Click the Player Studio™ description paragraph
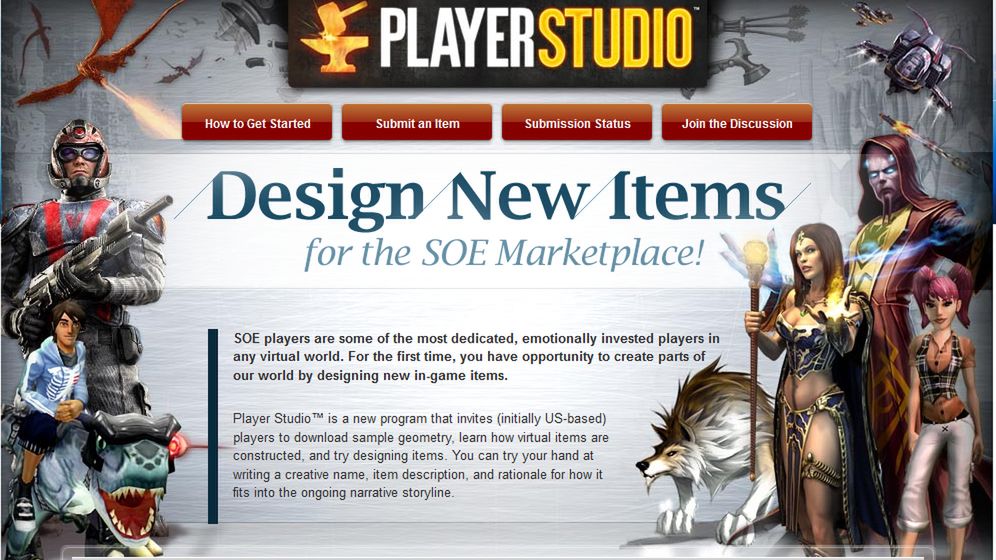Viewport: 996px width, 560px height. point(421,456)
